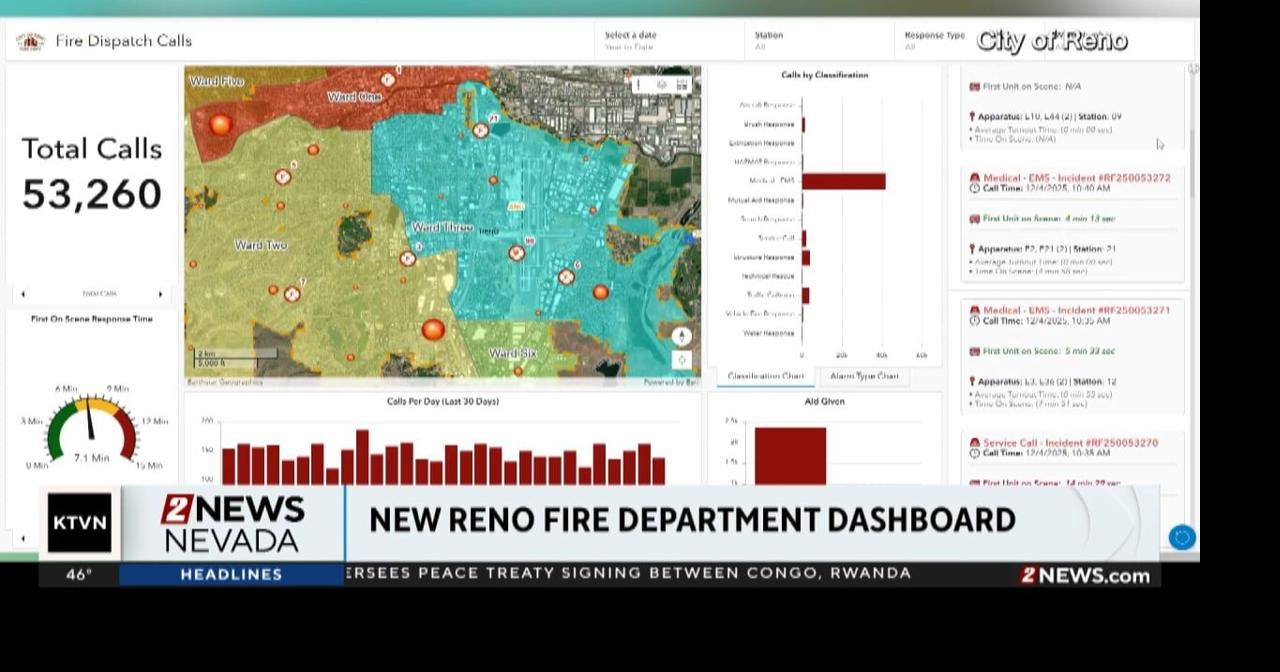Click the map compass button
1280x672 pixels.
[x=682, y=337]
